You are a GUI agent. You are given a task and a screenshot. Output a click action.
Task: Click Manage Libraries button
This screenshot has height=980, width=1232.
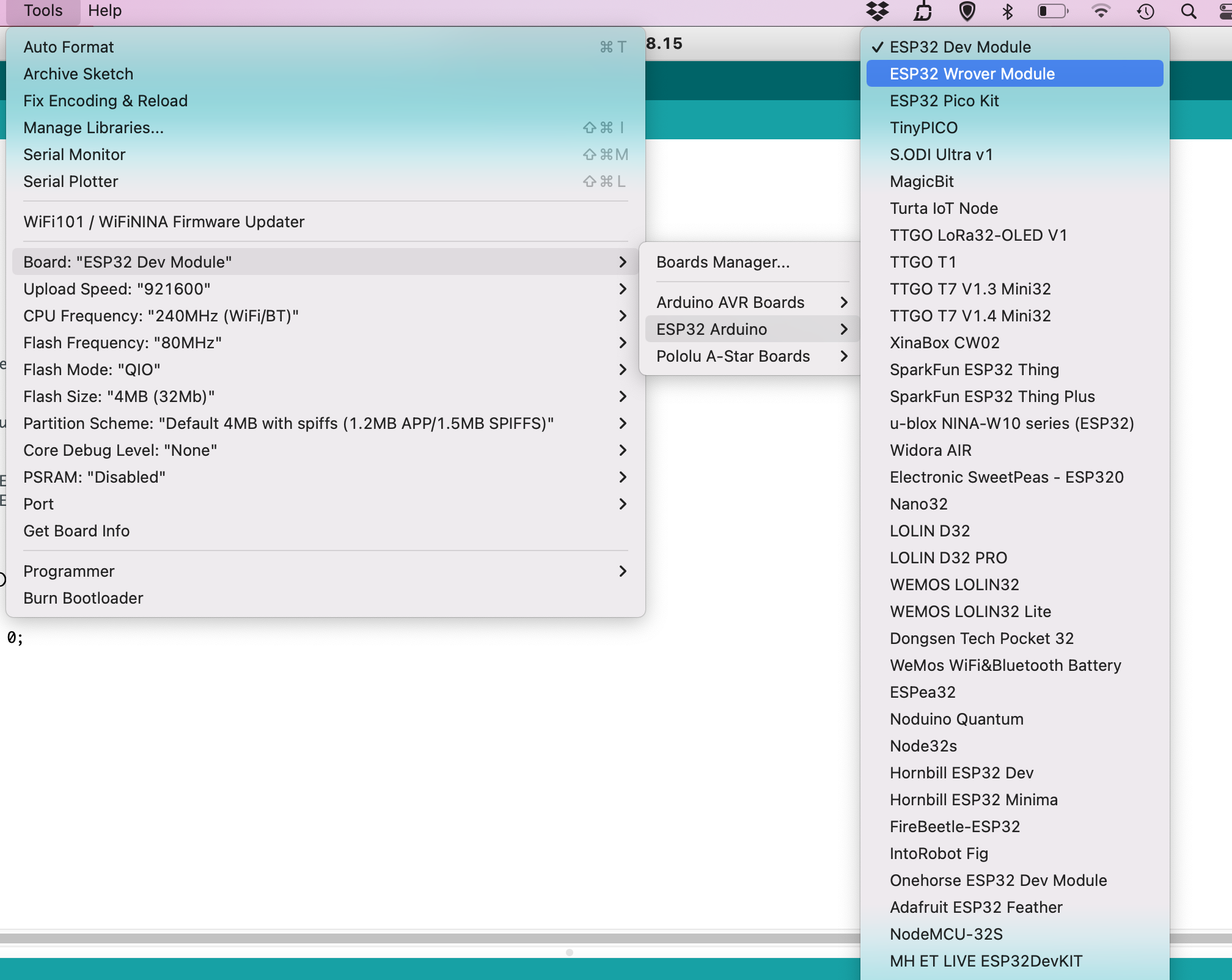93,127
